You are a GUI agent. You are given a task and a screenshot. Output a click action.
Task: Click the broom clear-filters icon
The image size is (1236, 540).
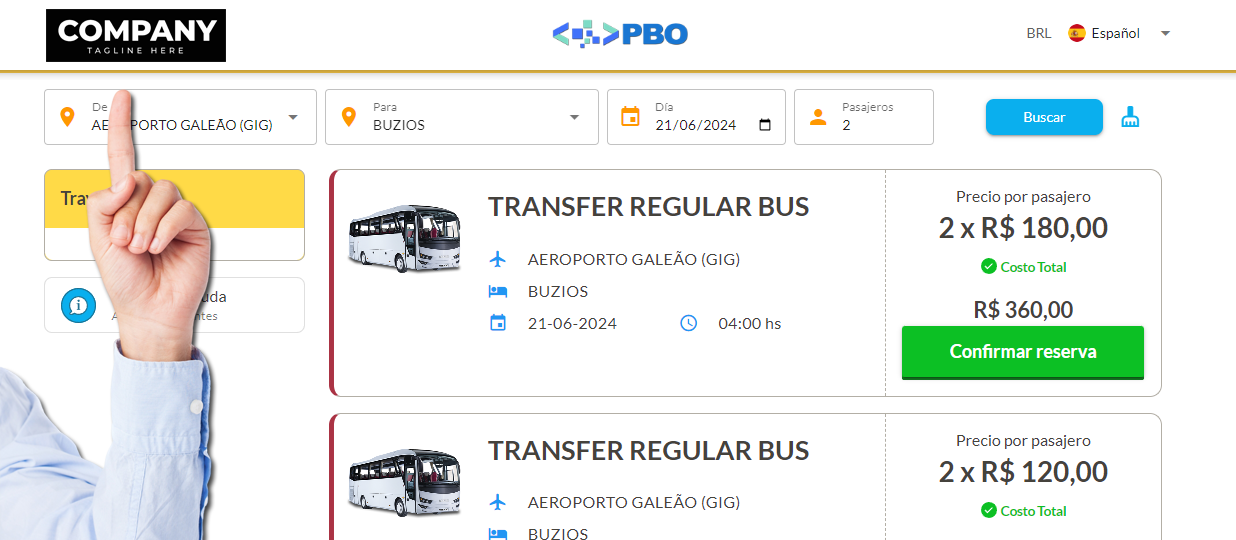click(x=1131, y=117)
